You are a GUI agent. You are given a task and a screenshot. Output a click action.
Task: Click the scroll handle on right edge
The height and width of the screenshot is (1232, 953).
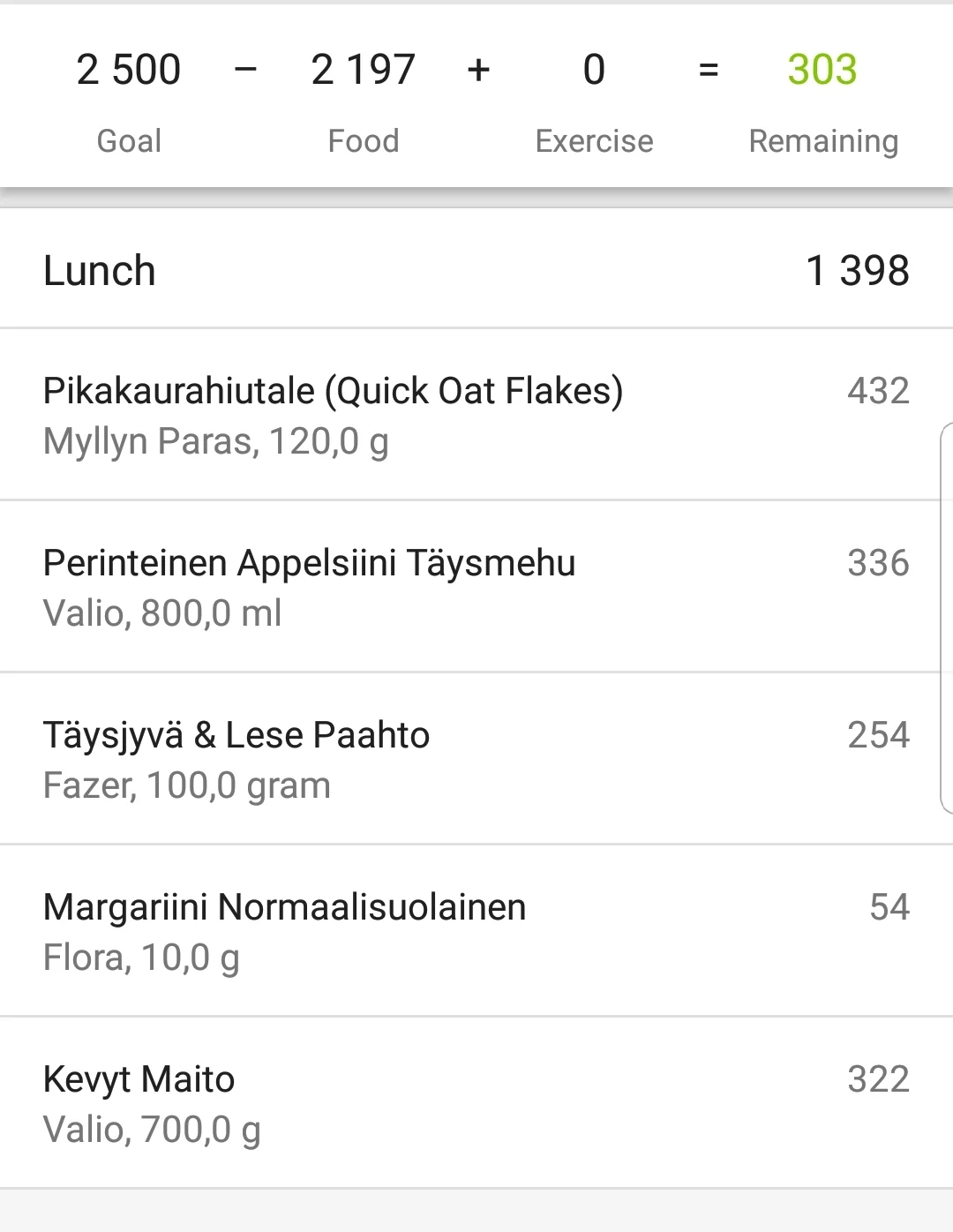[946, 618]
